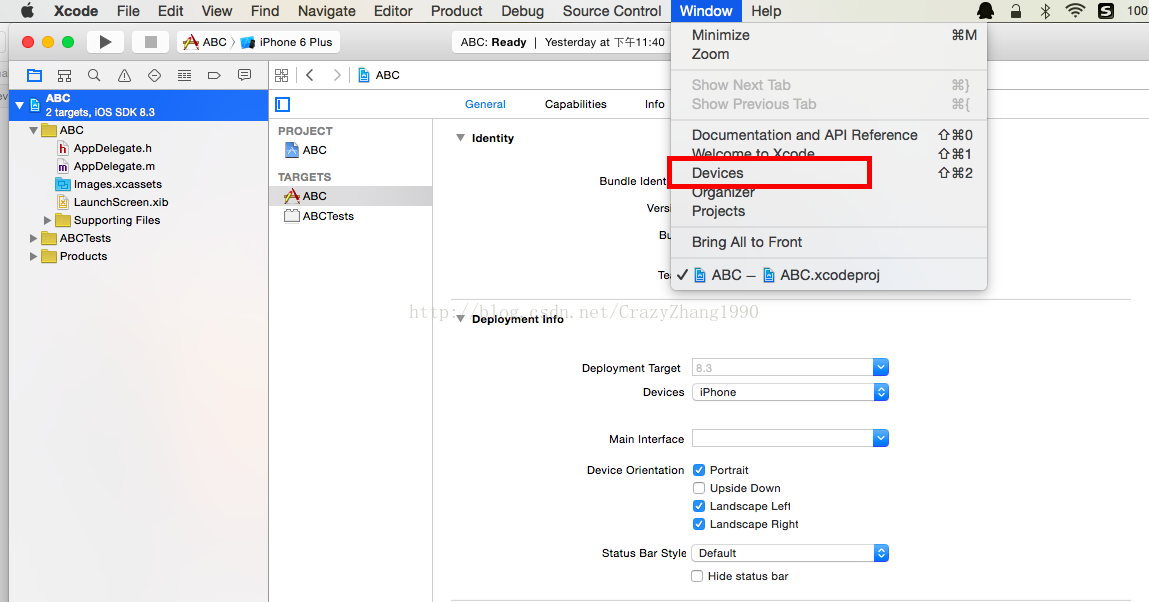Open the Find navigator magnifier icon

tap(94, 75)
